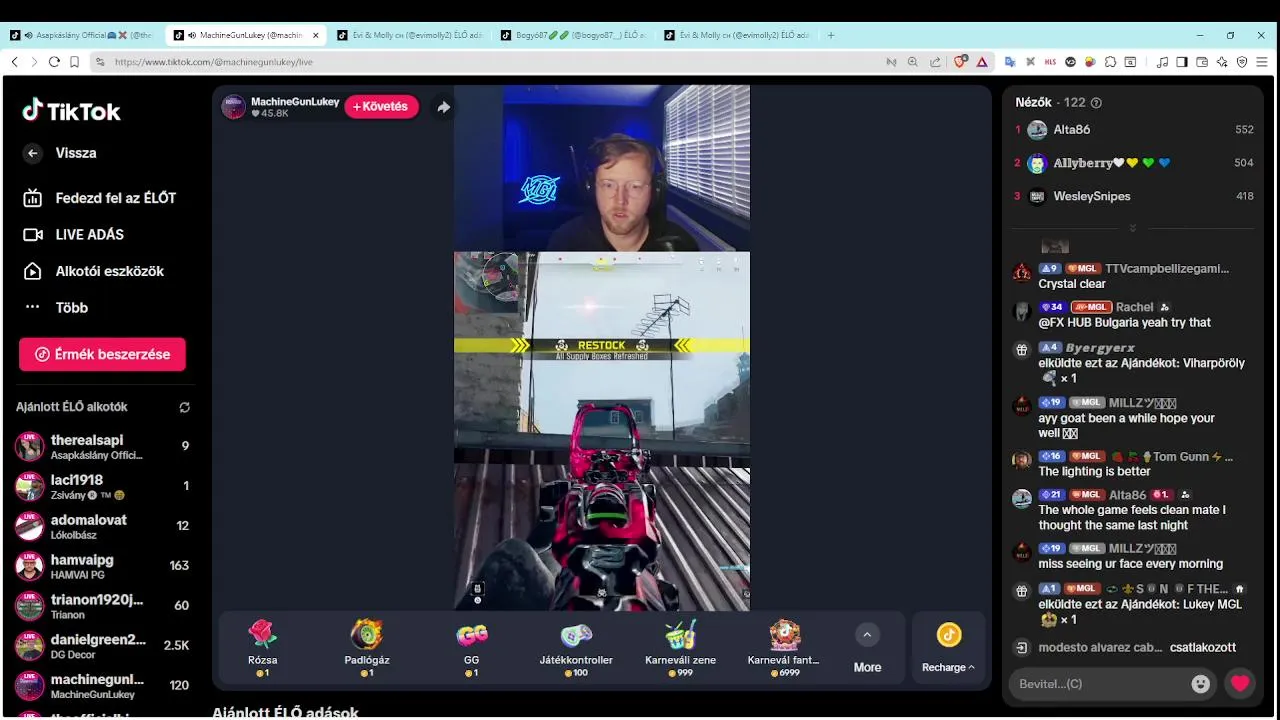The image size is (1280, 720).
Task: Click the Követés follow button
Action: pyautogui.click(x=382, y=107)
